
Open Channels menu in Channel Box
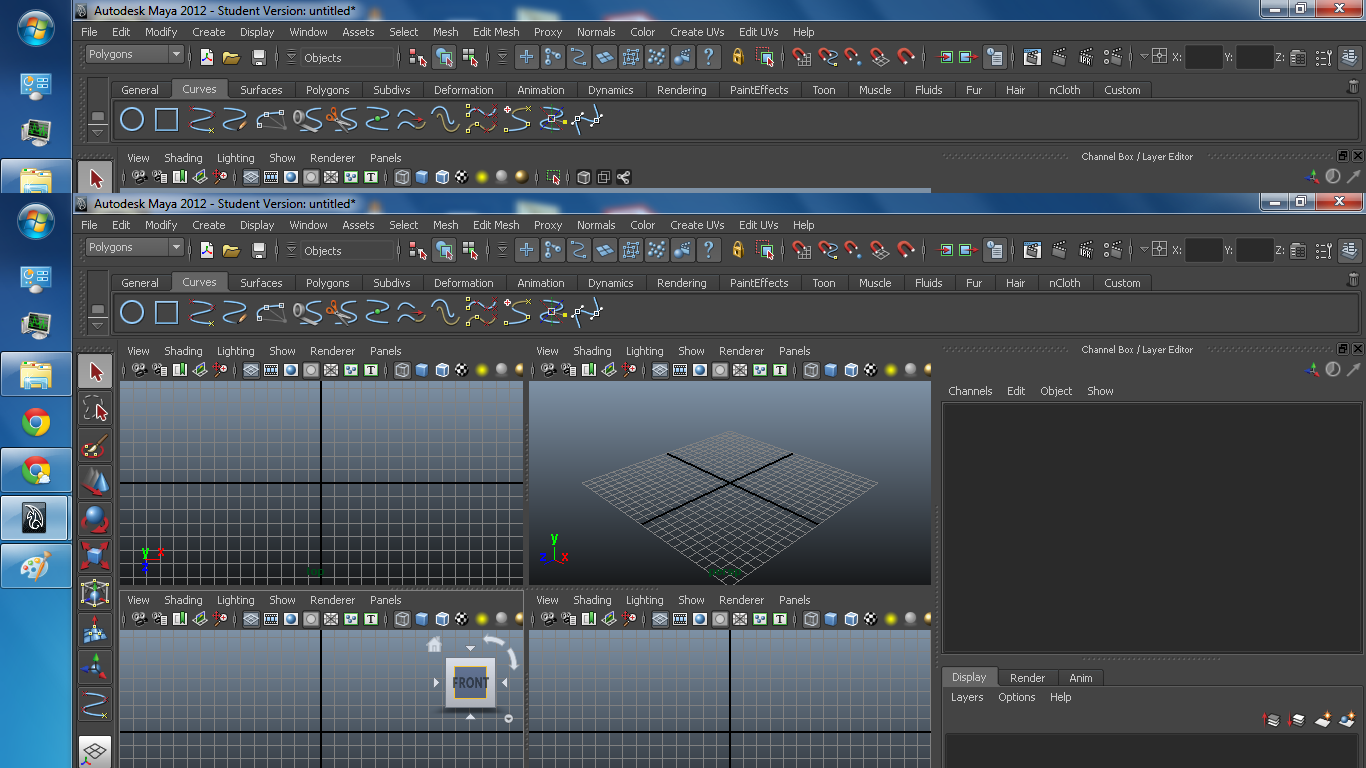pos(970,391)
